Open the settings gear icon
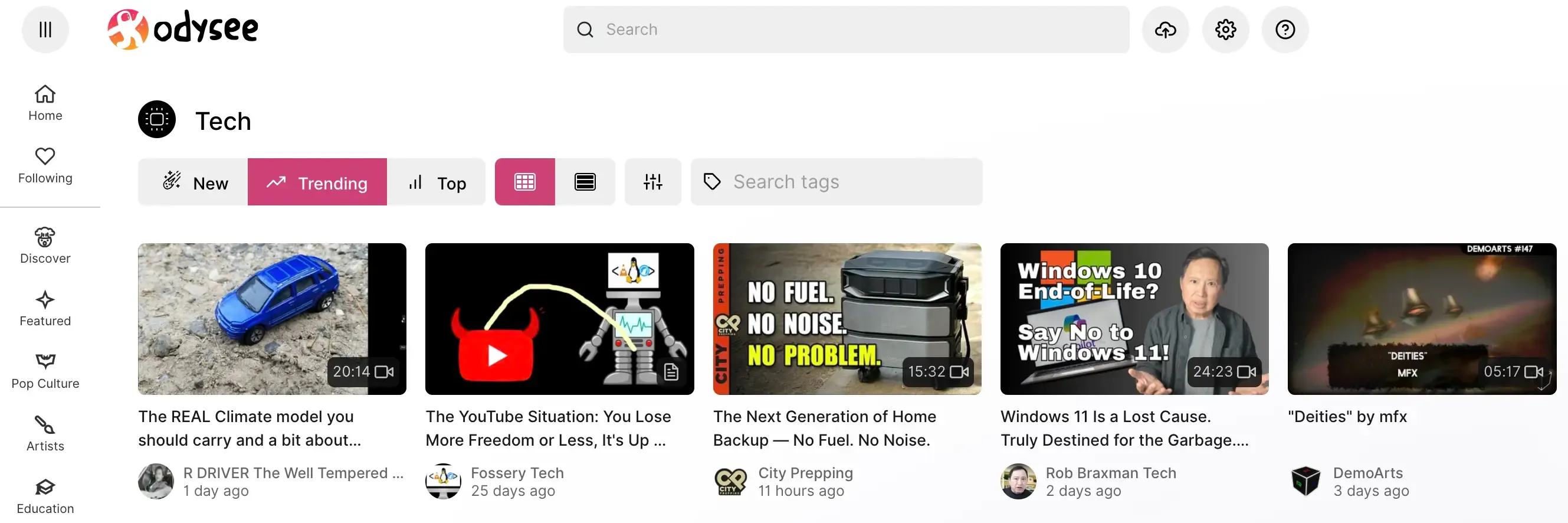The image size is (1568, 523). pyautogui.click(x=1225, y=30)
